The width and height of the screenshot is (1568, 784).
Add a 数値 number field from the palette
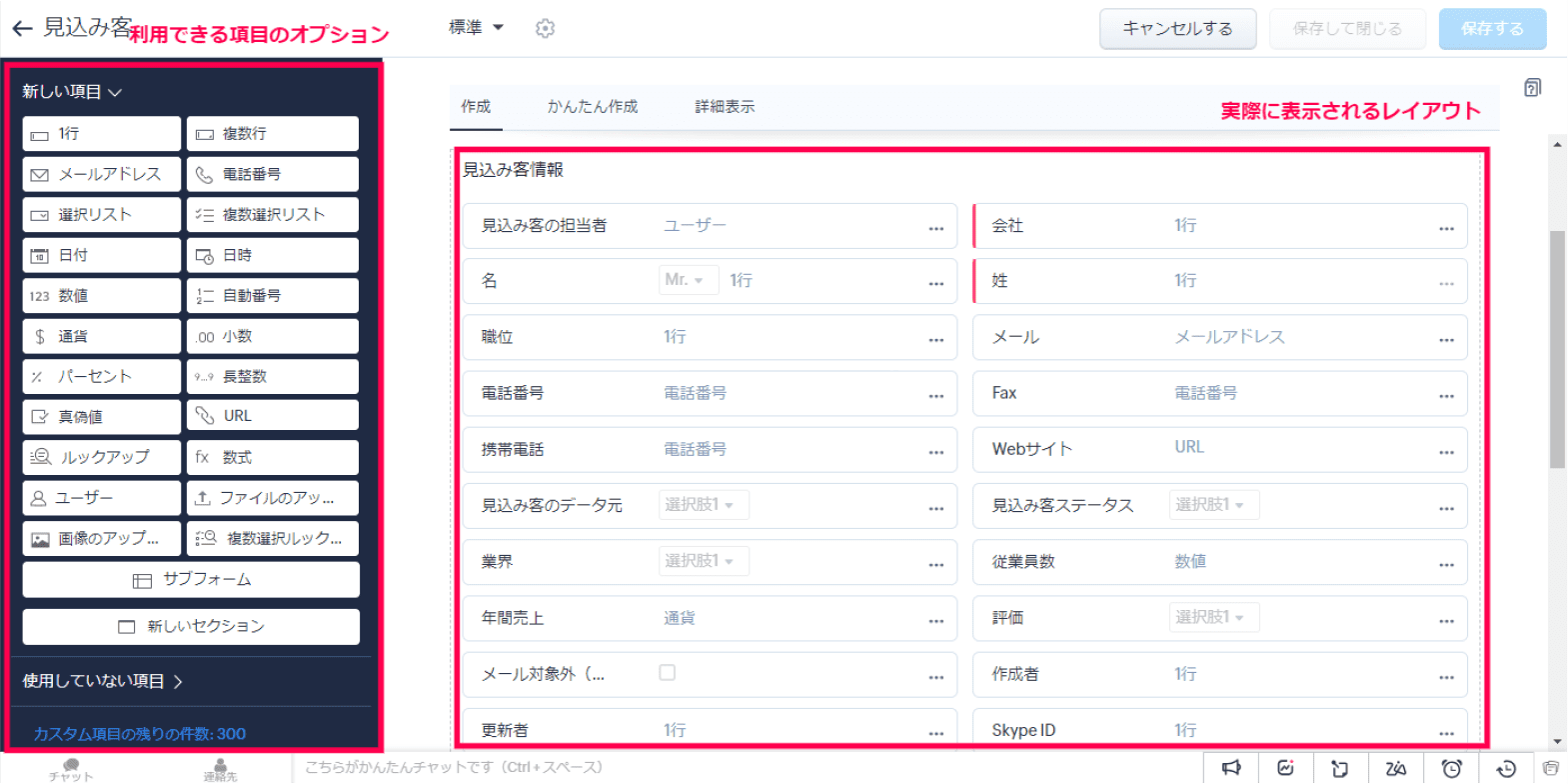click(x=101, y=296)
